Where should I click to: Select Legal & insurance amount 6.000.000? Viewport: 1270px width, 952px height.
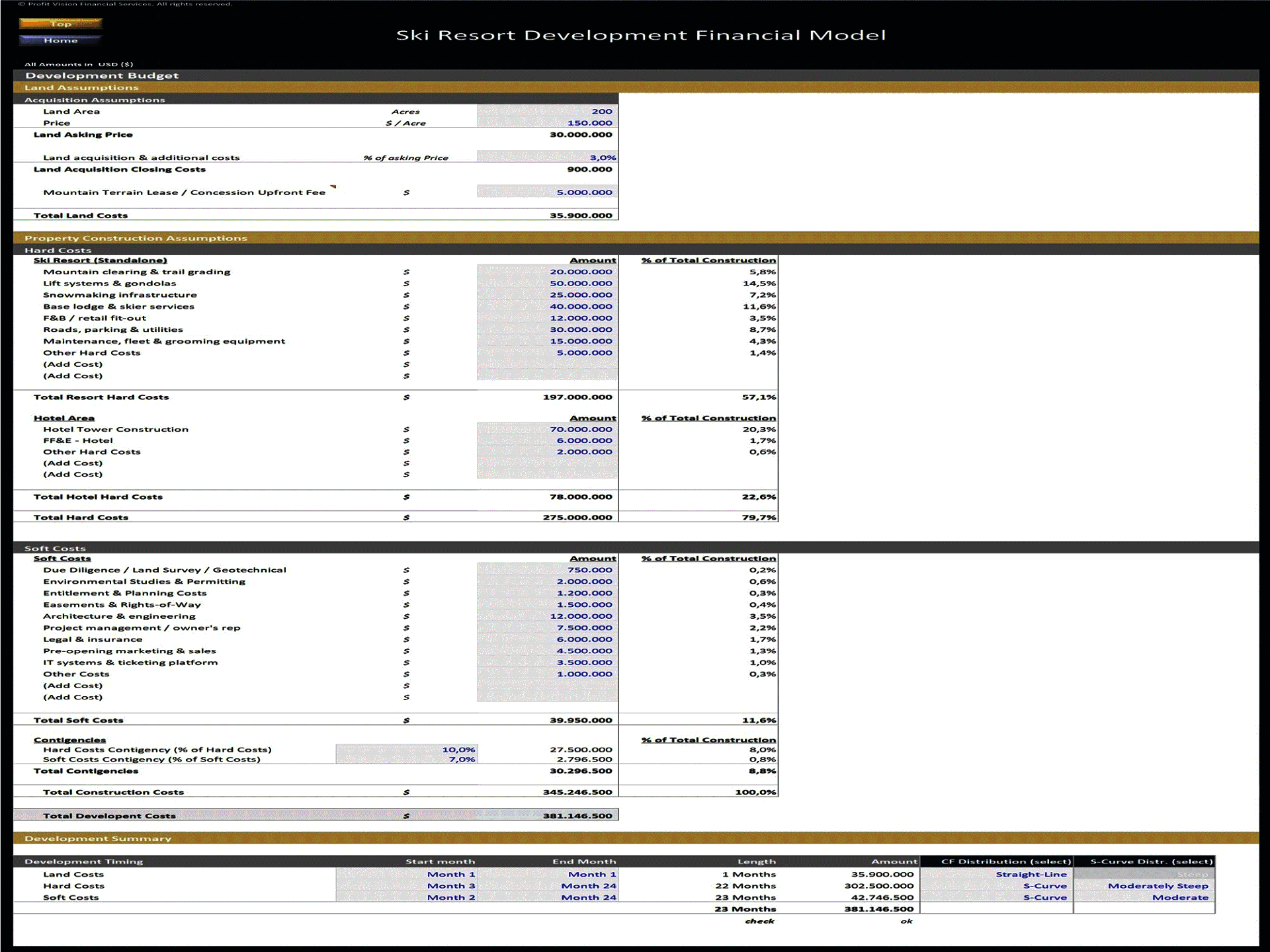[x=548, y=639]
